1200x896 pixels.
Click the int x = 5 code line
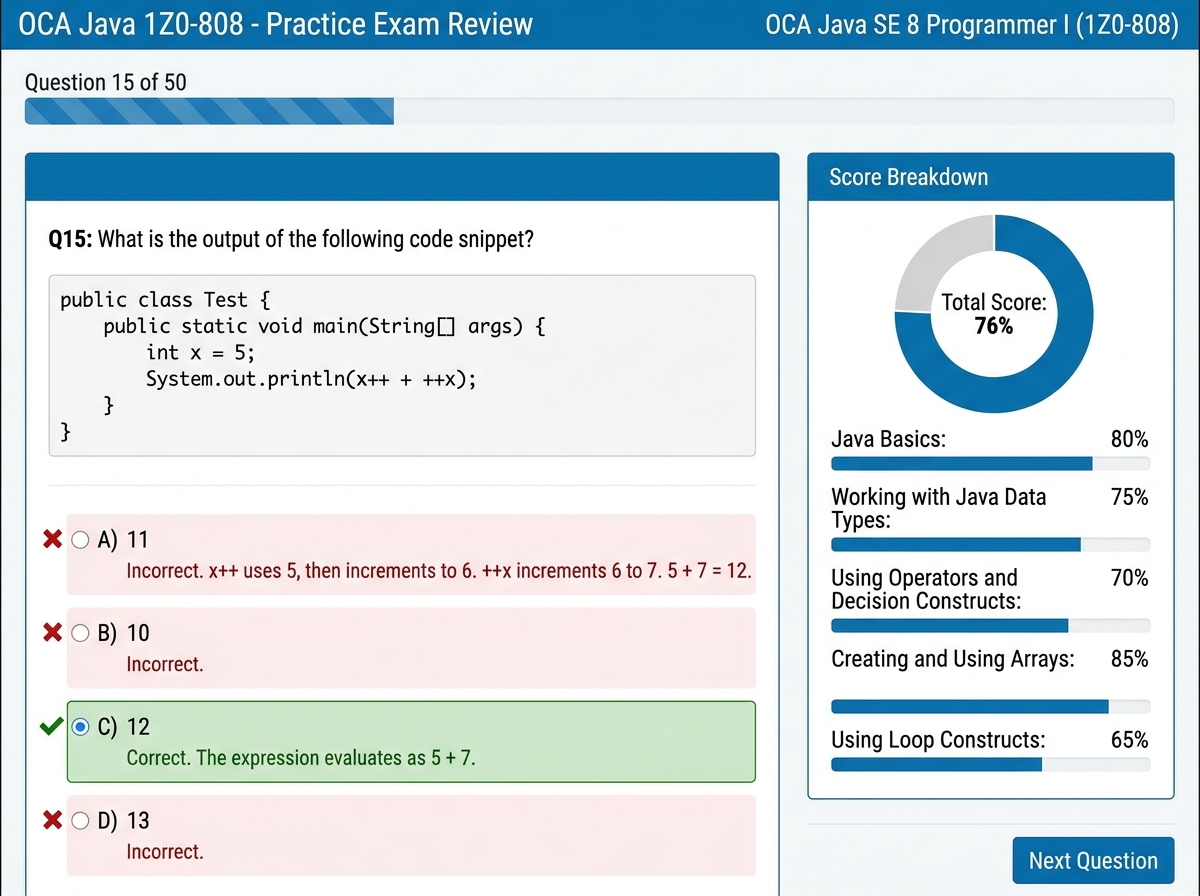pyautogui.click(x=200, y=353)
